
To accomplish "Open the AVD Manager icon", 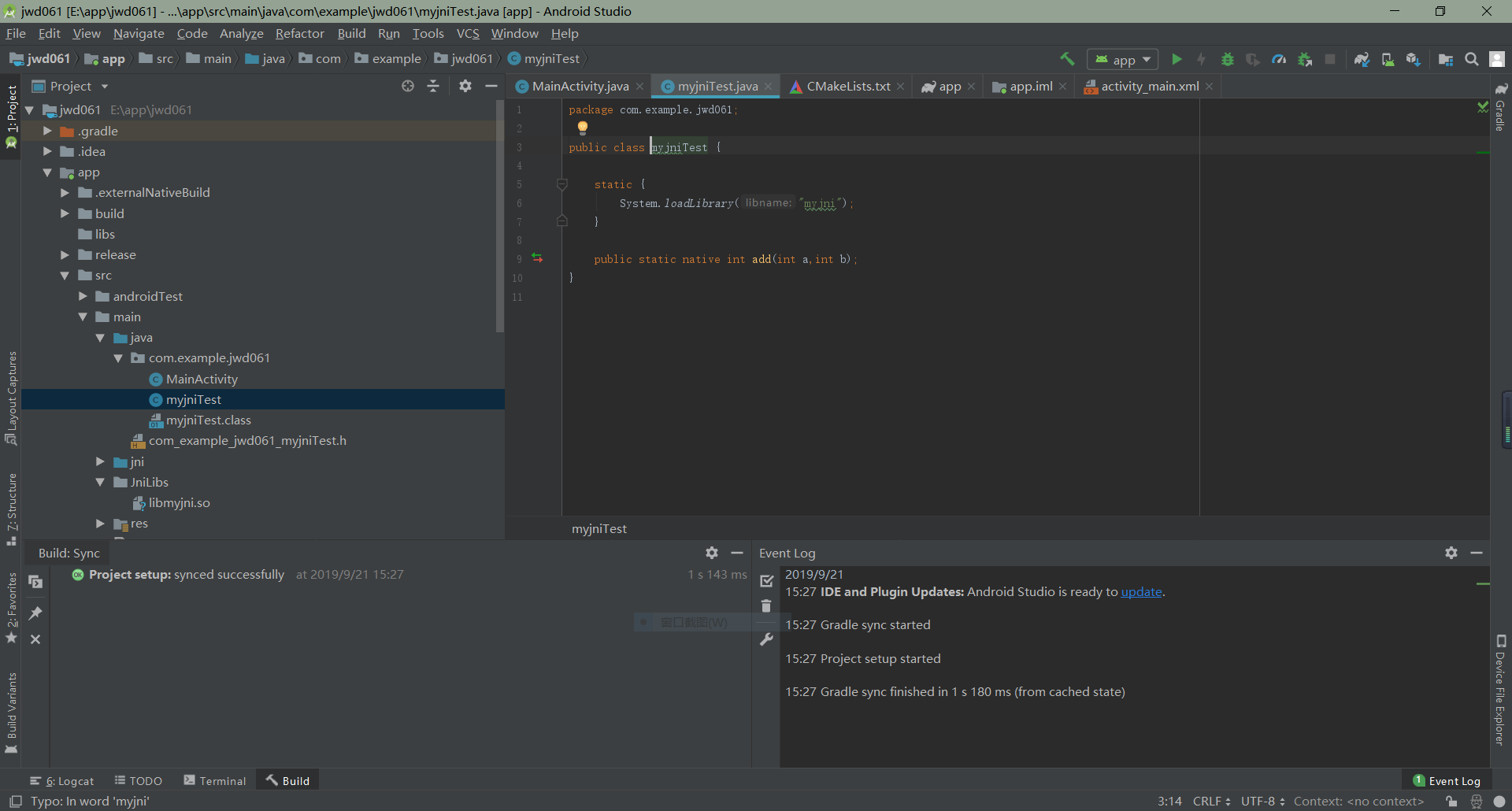I will 1388,59.
